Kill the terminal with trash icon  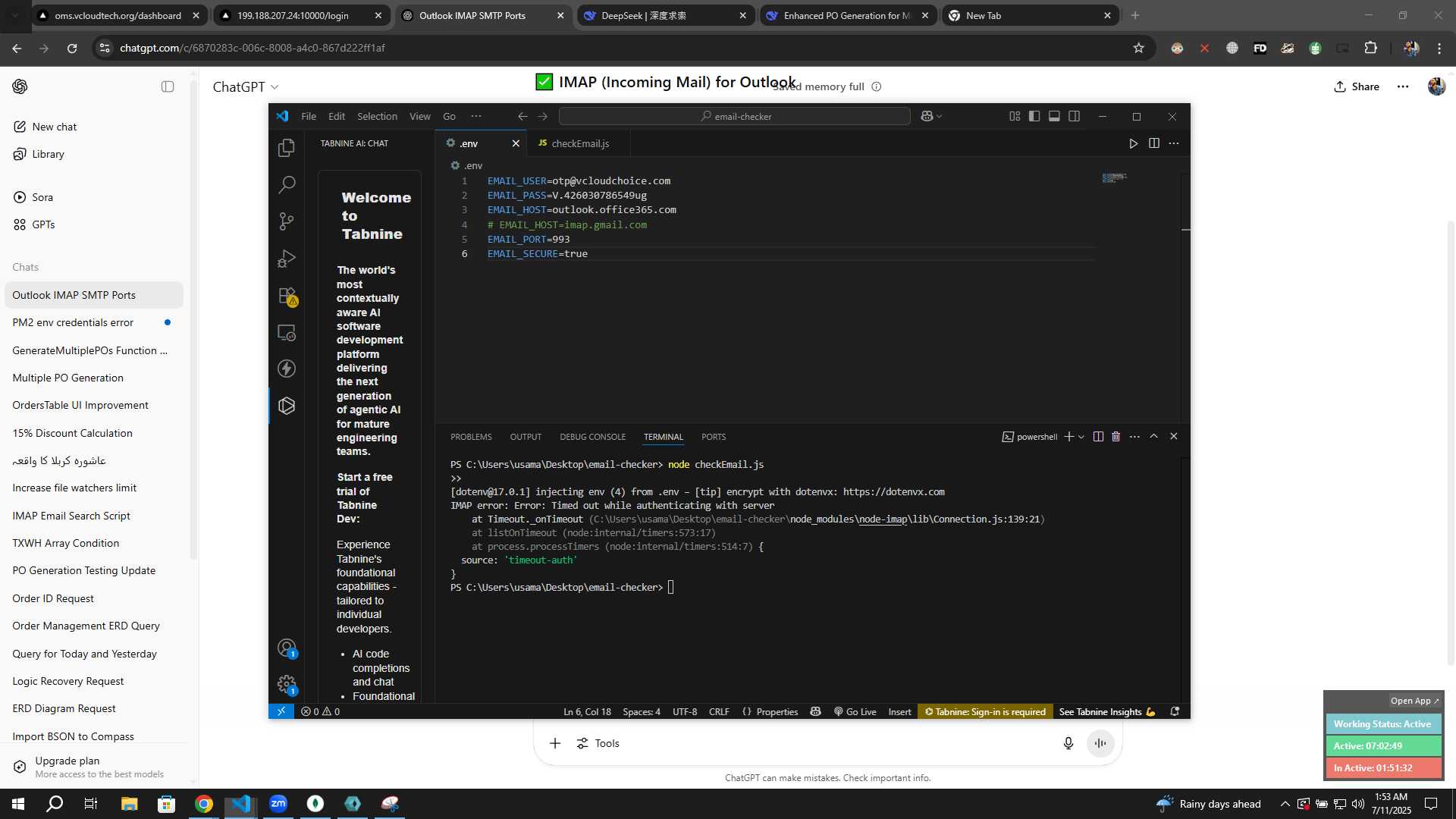point(1116,437)
